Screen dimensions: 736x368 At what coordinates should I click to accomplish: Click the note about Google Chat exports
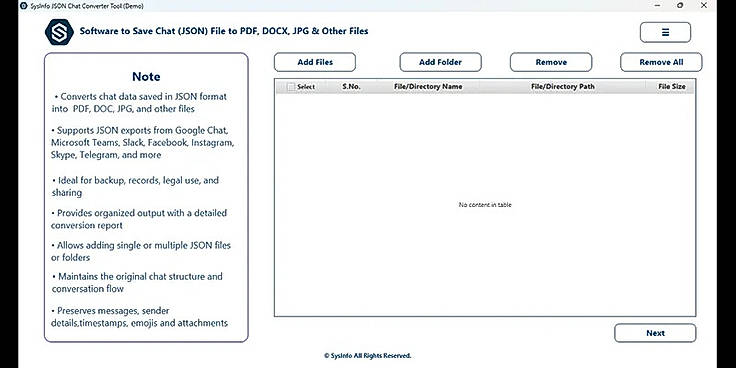click(x=142, y=142)
